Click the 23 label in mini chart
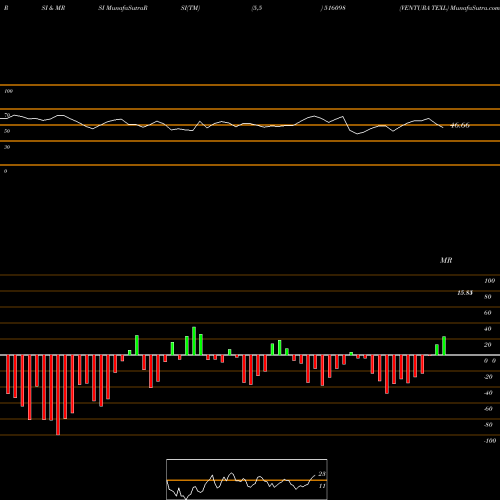 (322, 474)
